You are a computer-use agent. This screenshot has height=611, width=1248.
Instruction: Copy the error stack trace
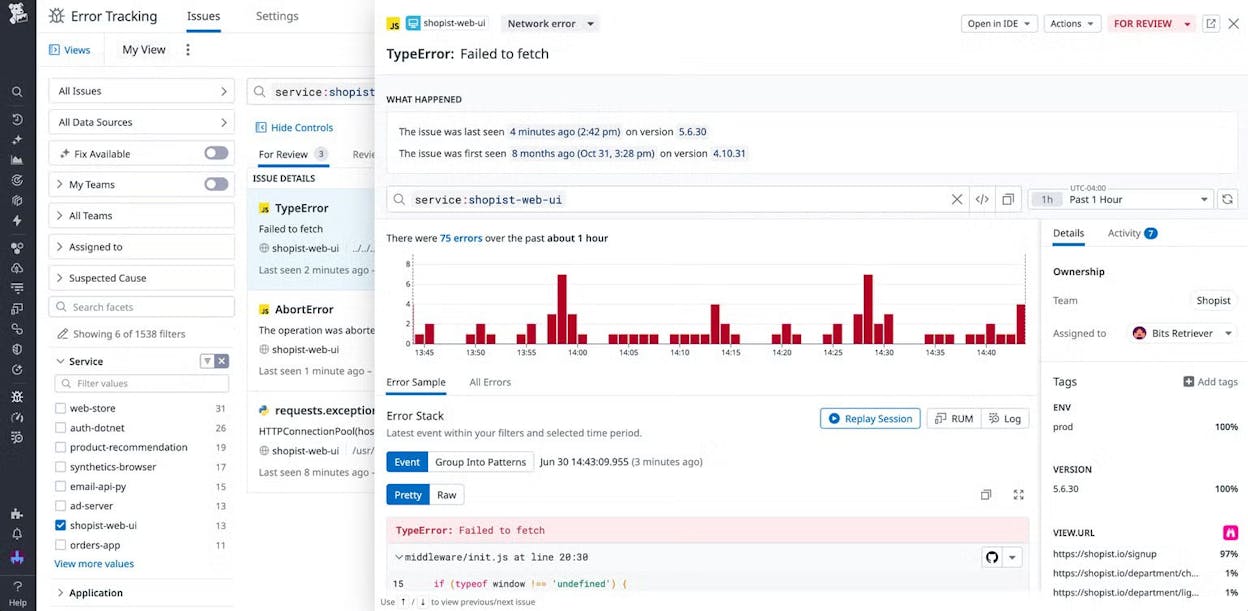point(986,495)
